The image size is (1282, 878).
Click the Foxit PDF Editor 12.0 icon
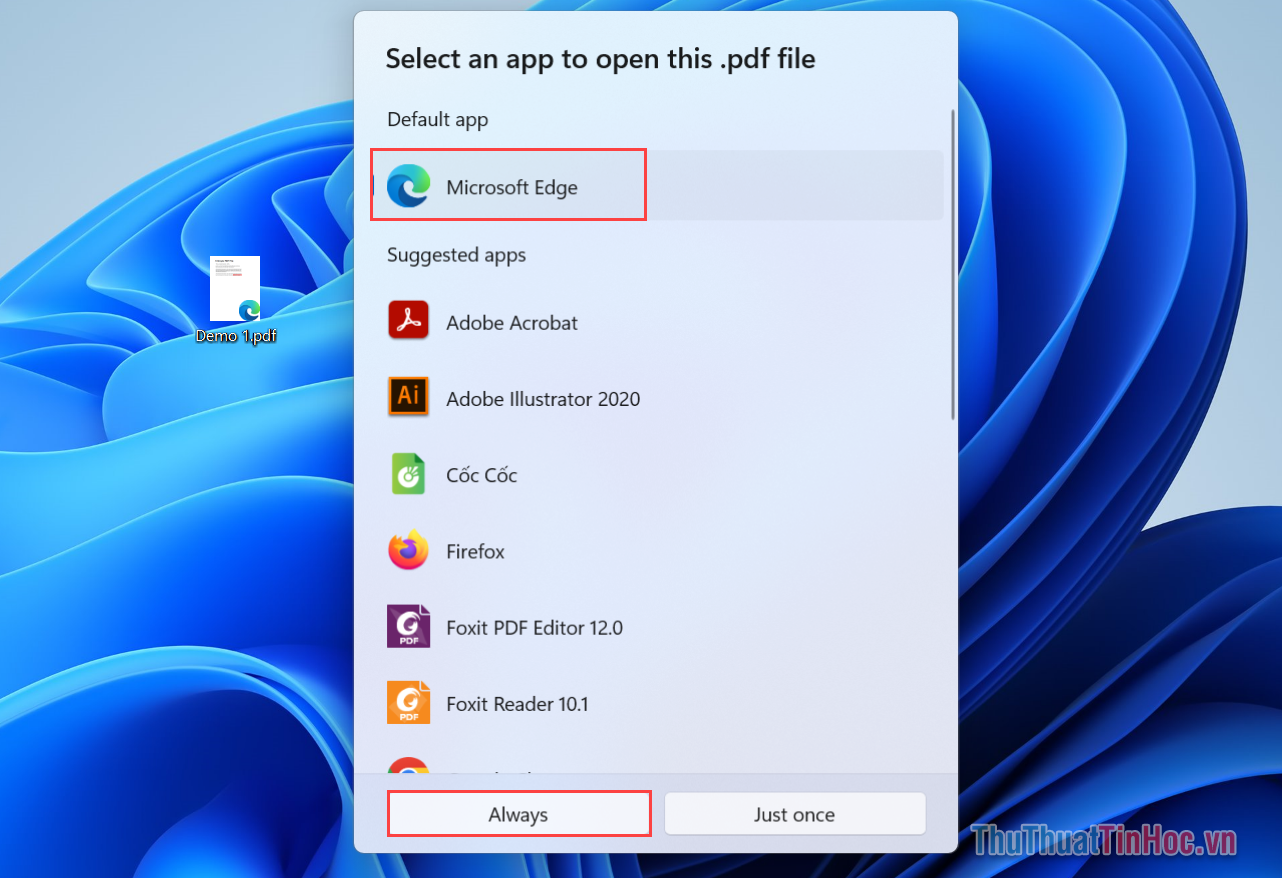[408, 627]
